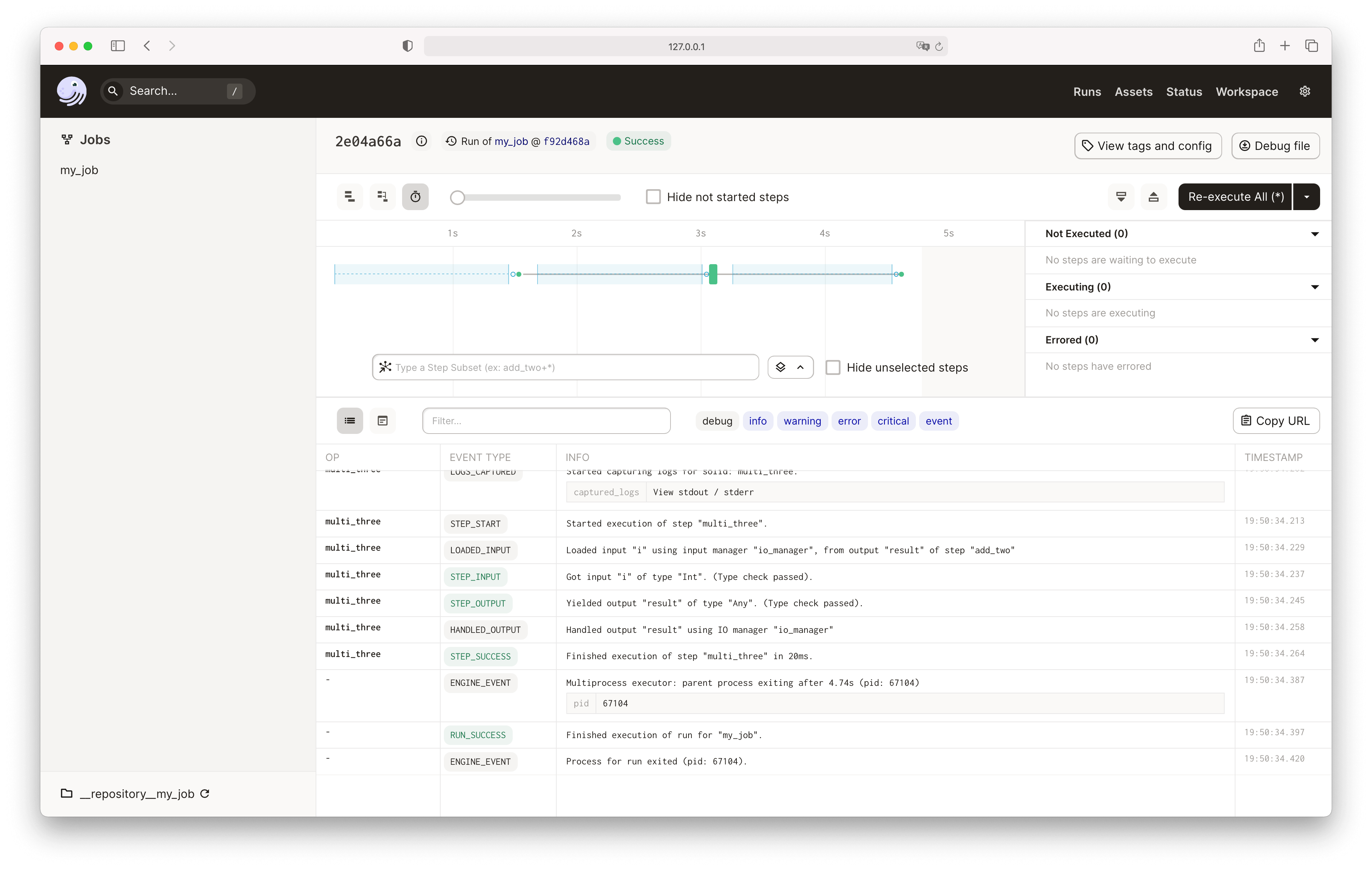Click the structured event list view icon
Viewport: 1372px width, 870px height.
[x=350, y=421]
